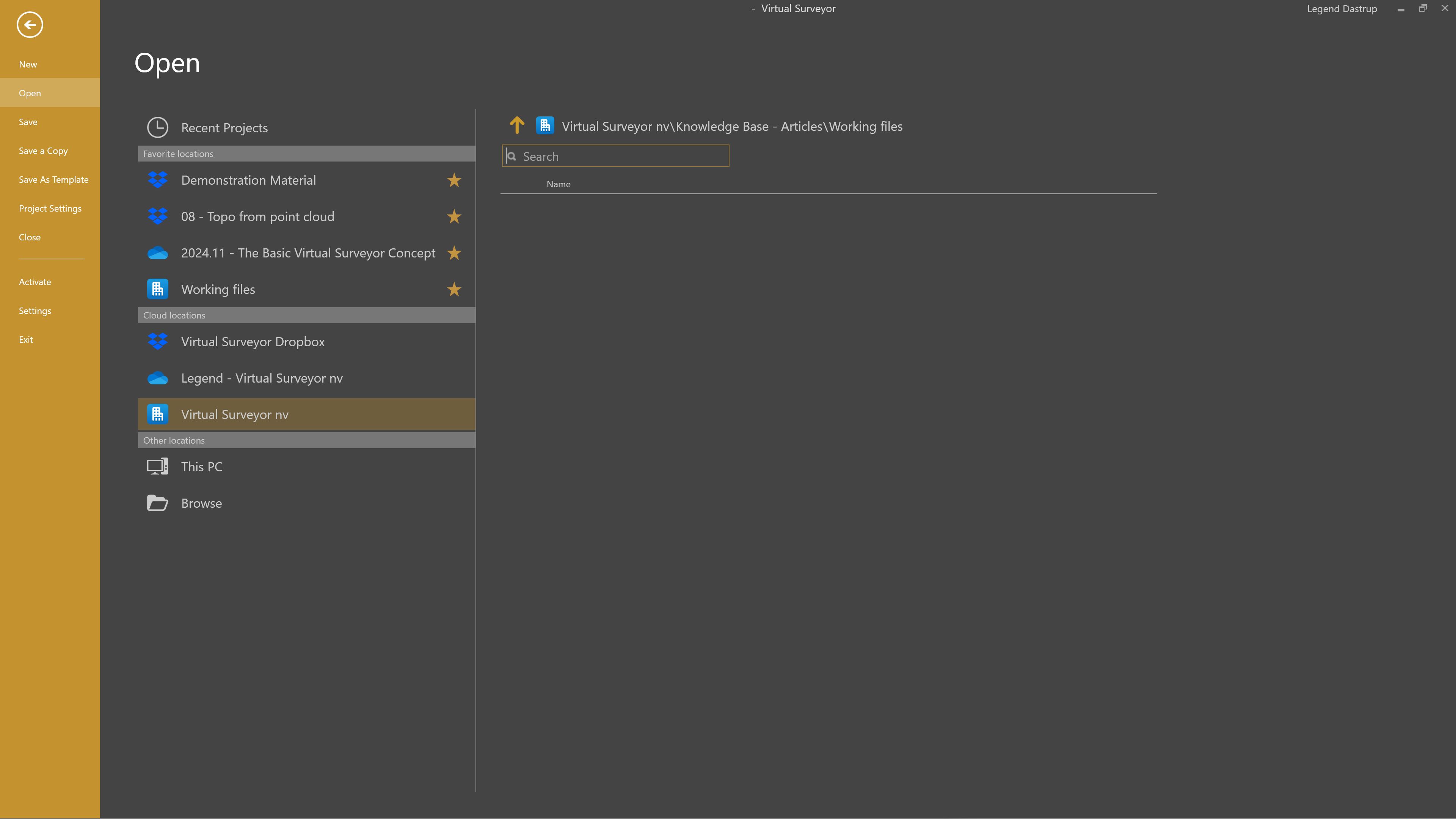Switch to the Save a Copy menu item
Viewport: 1456px width, 819px height.
(43, 151)
